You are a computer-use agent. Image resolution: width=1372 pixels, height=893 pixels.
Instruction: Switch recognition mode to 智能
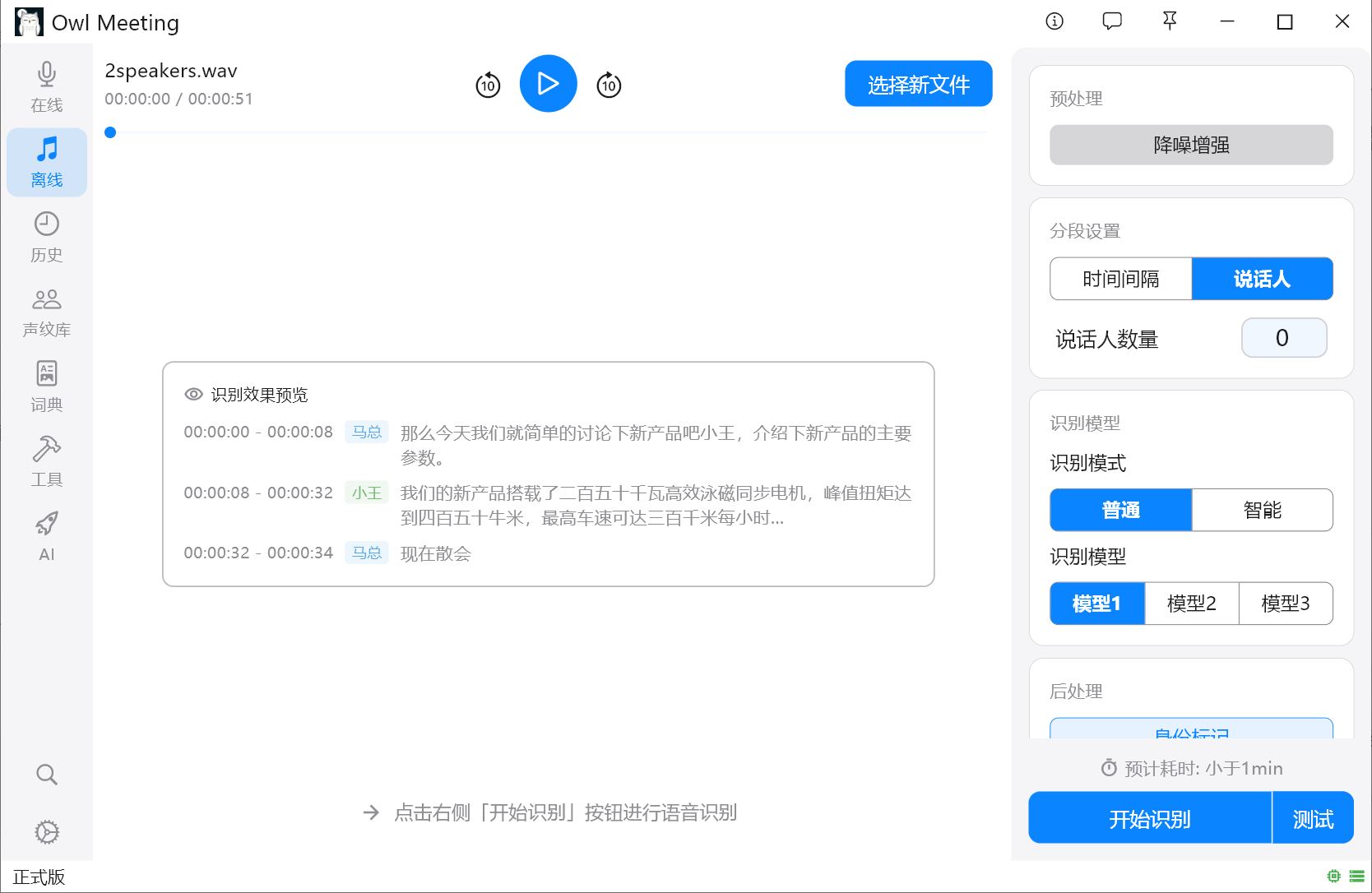[1262, 510]
